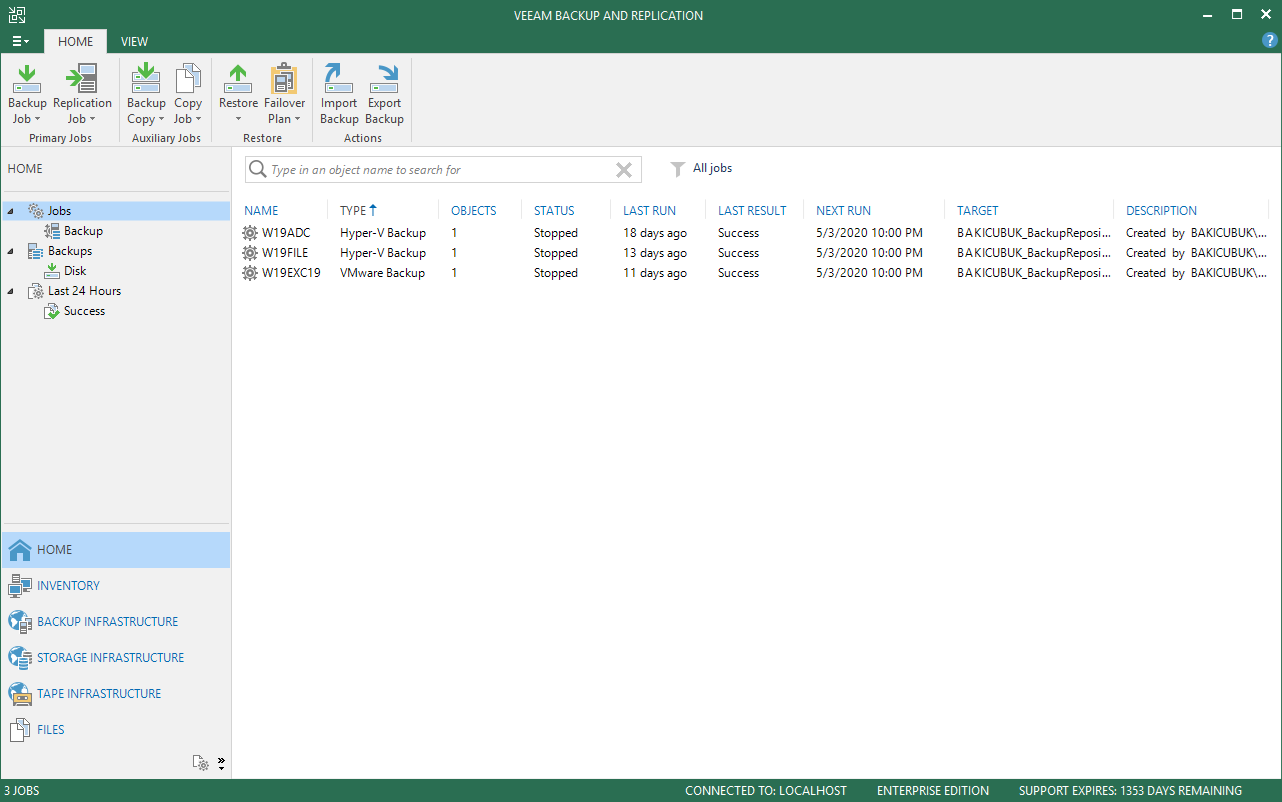Open the help question mark icon

pos(1270,41)
